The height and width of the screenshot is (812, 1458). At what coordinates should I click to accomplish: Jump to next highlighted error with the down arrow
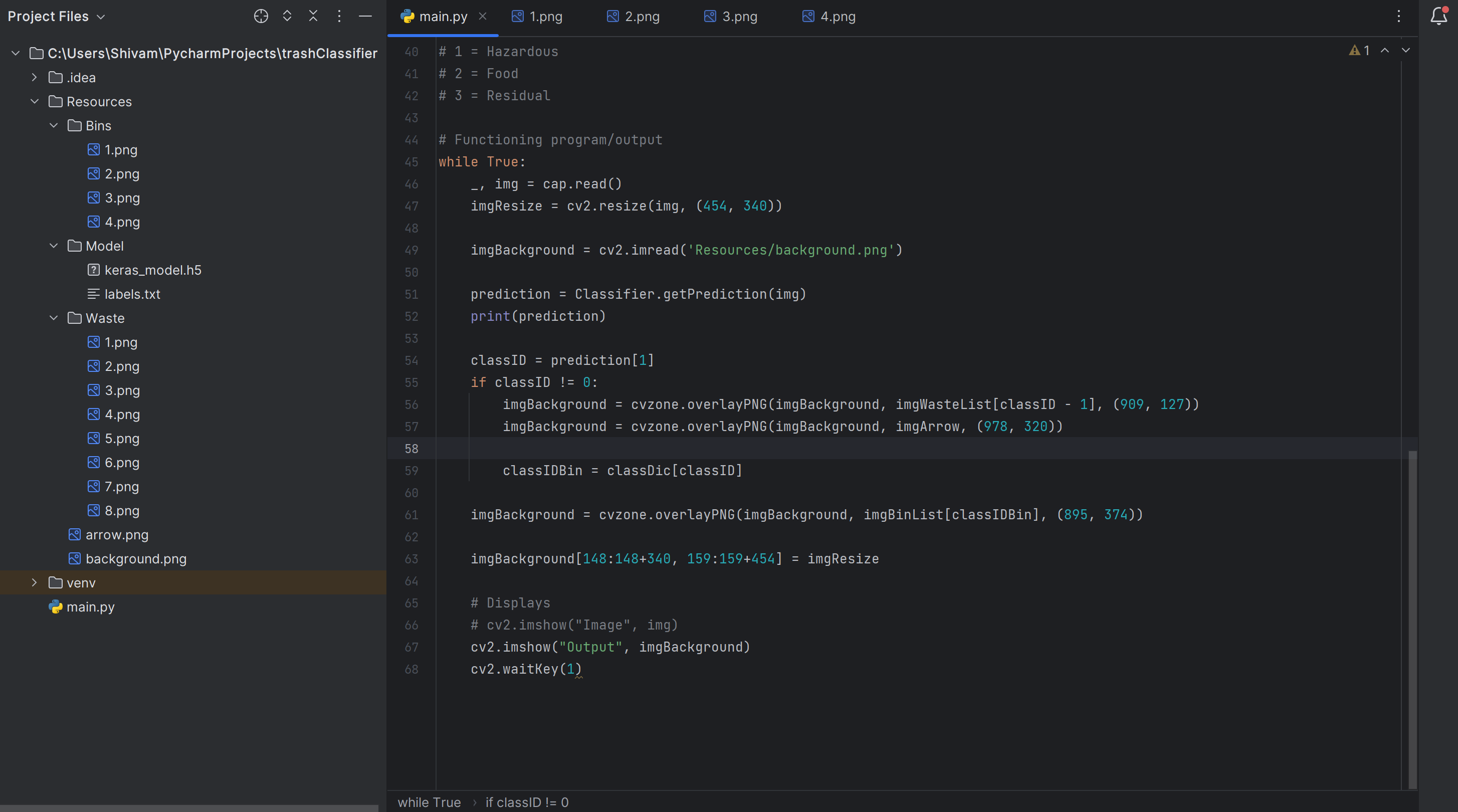[1406, 50]
